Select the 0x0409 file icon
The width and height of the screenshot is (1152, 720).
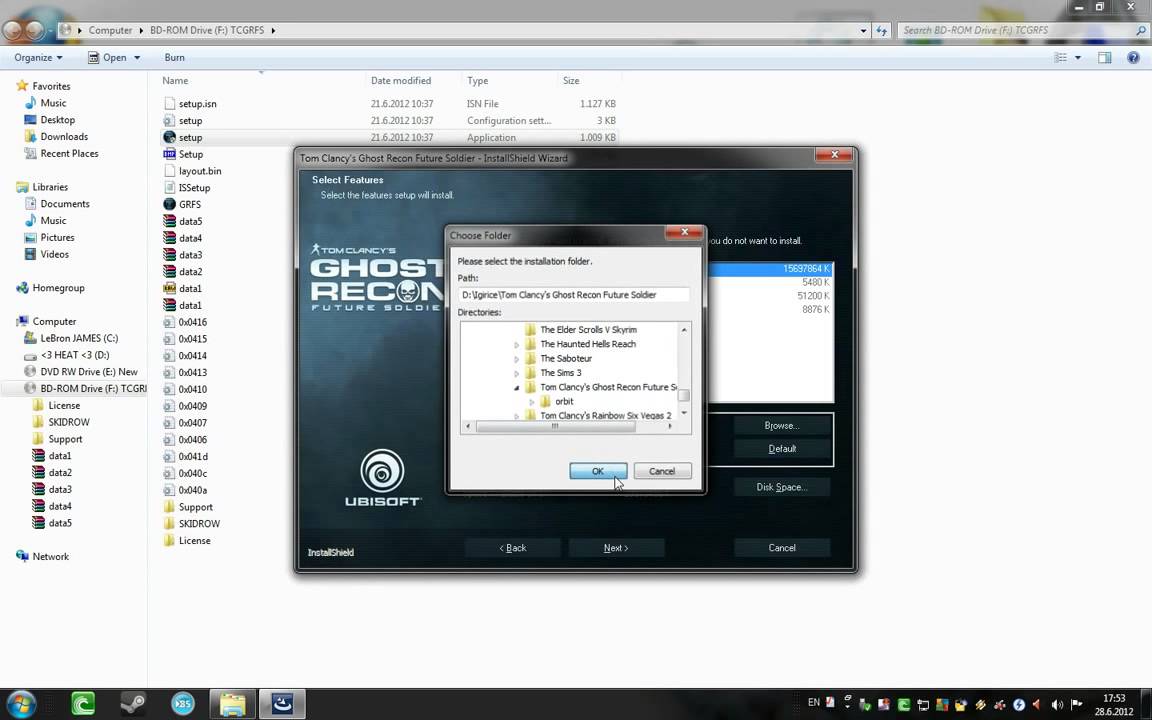[170, 406]
